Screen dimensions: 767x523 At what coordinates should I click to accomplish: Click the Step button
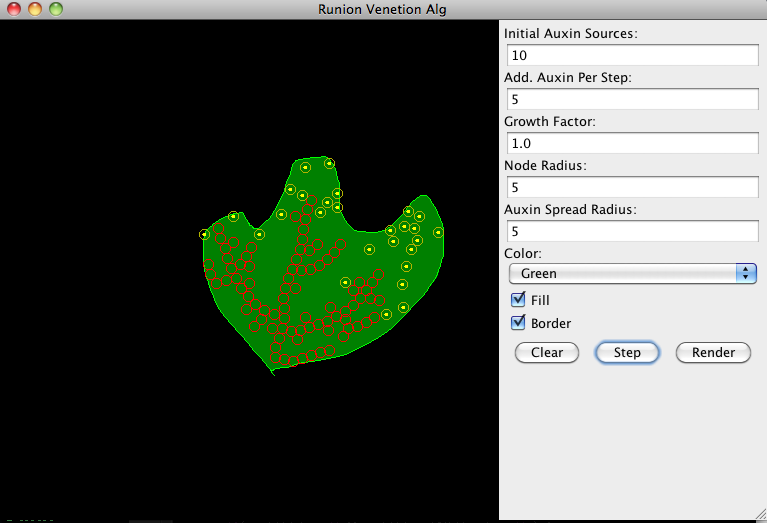(627, 352)
